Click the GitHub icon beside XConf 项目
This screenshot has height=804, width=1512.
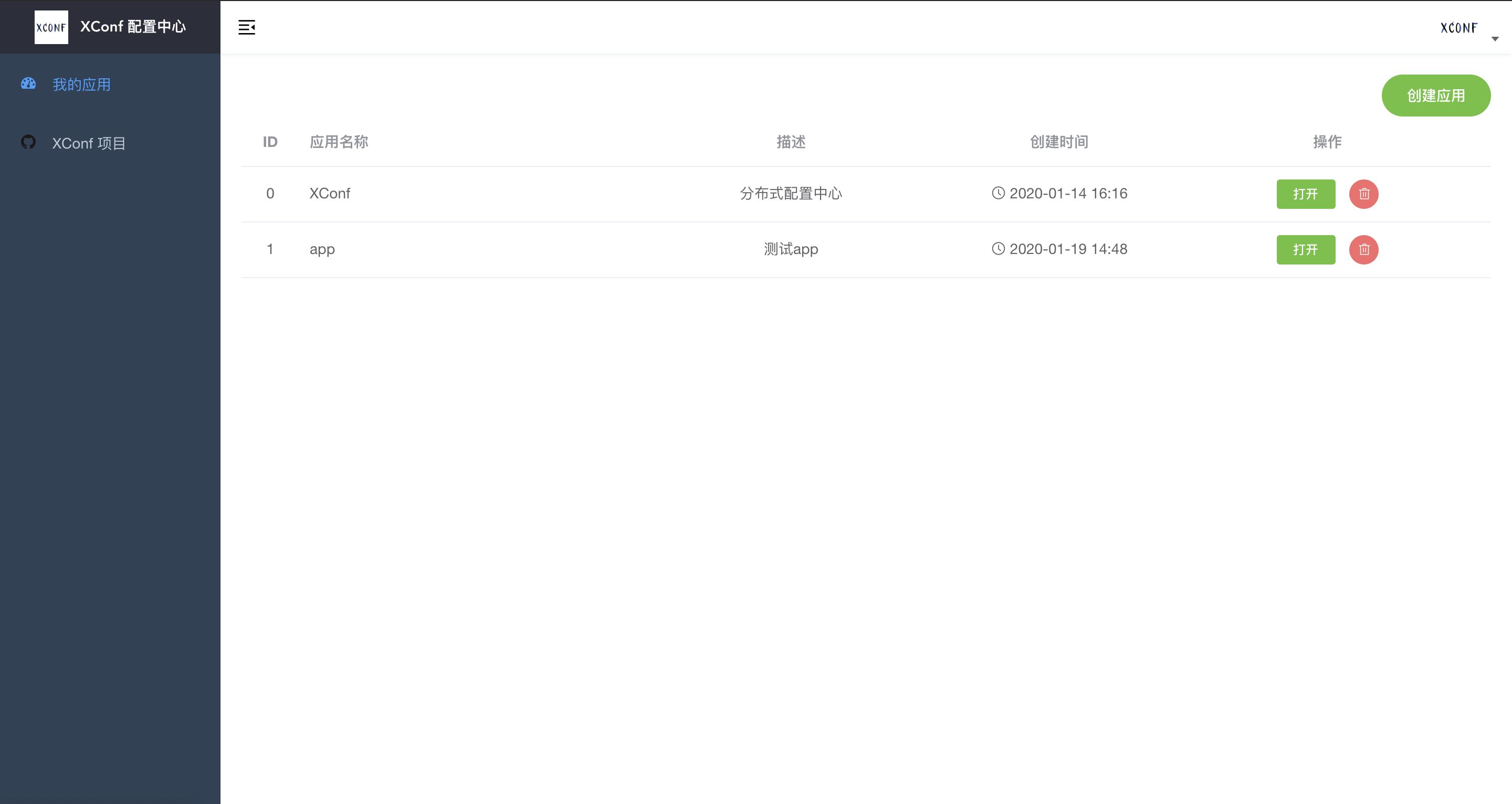[x=28, y=143]
